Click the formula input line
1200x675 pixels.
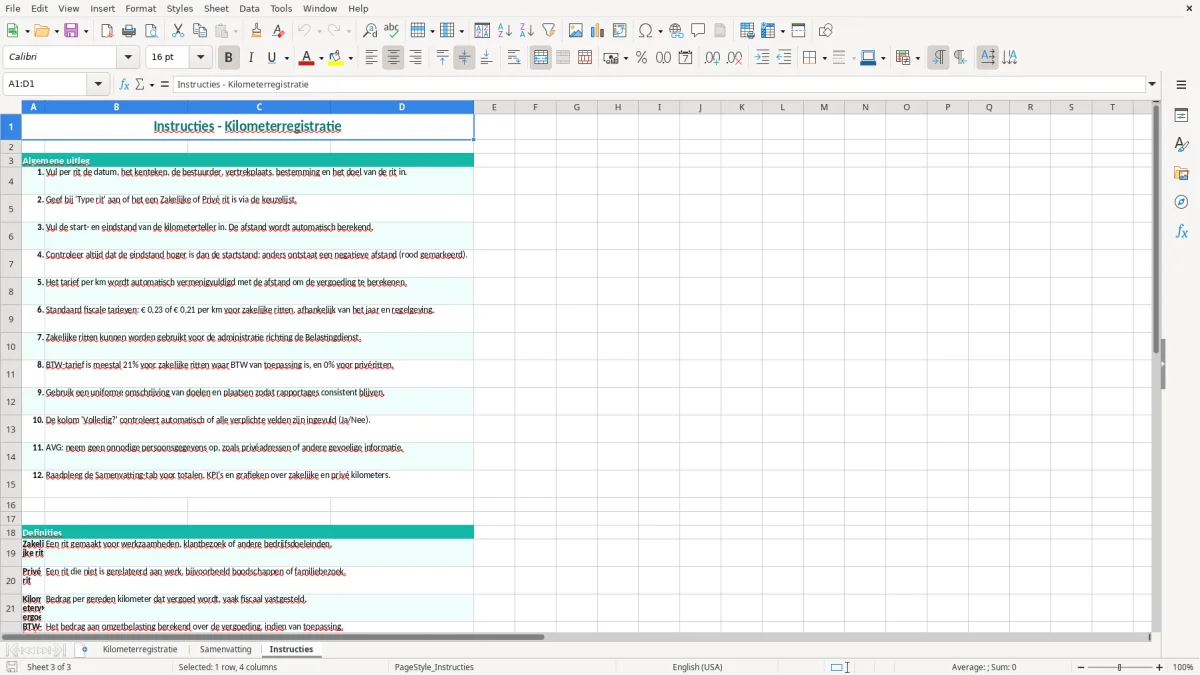coord(659,85)
